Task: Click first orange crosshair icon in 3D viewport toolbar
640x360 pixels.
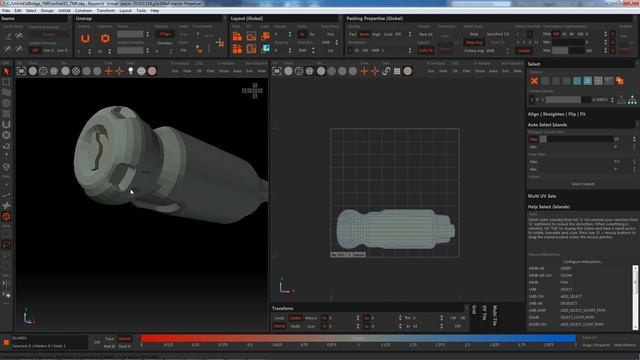Action: click(x=108, y=71)
